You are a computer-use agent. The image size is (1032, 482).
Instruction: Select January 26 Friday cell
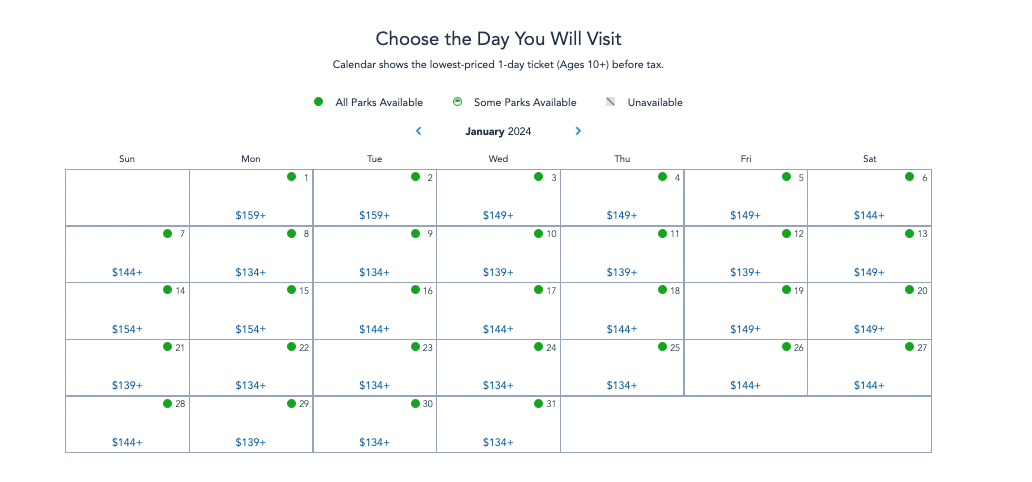(x=745, y=368)
